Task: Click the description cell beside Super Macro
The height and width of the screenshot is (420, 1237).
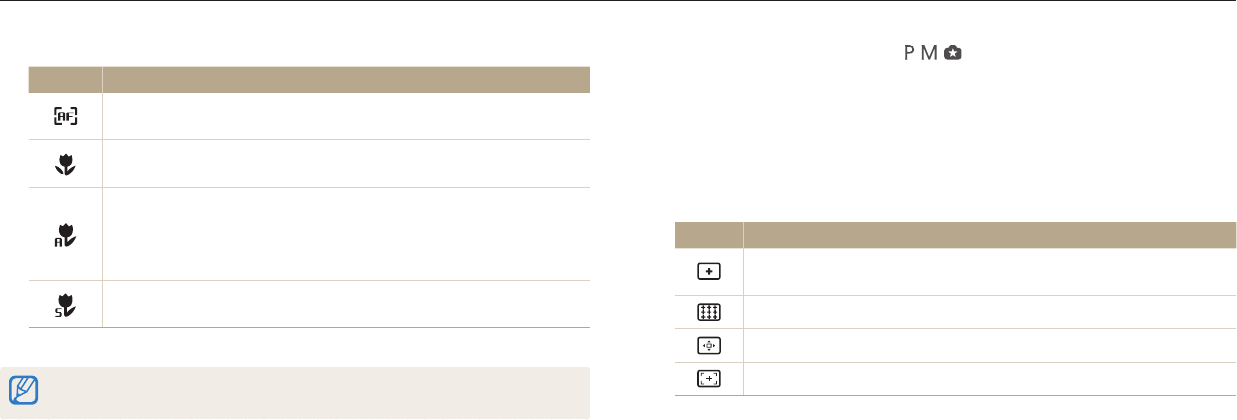Action: [345, 304]
